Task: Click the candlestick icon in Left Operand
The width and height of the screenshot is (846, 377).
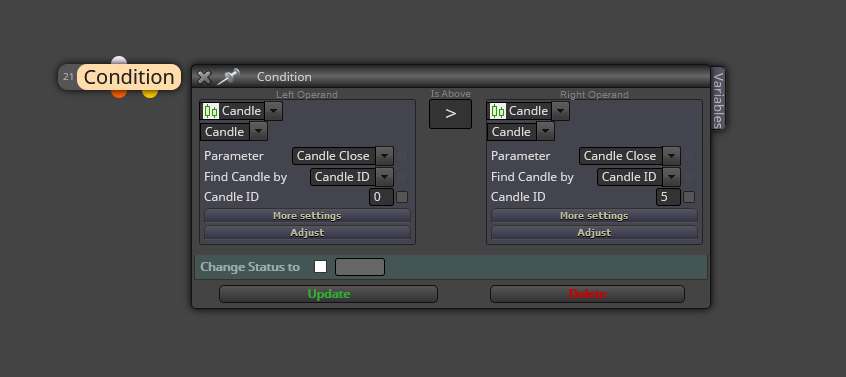Action: [x=211, y=111]
